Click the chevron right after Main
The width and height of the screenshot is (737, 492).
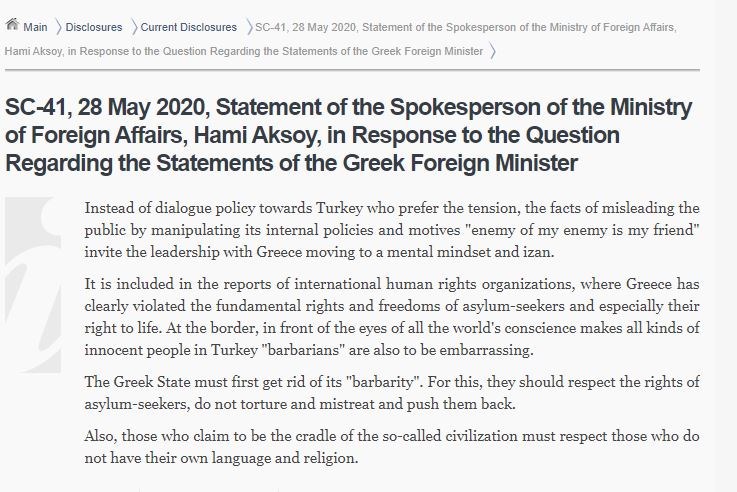[x=57, y=27]
